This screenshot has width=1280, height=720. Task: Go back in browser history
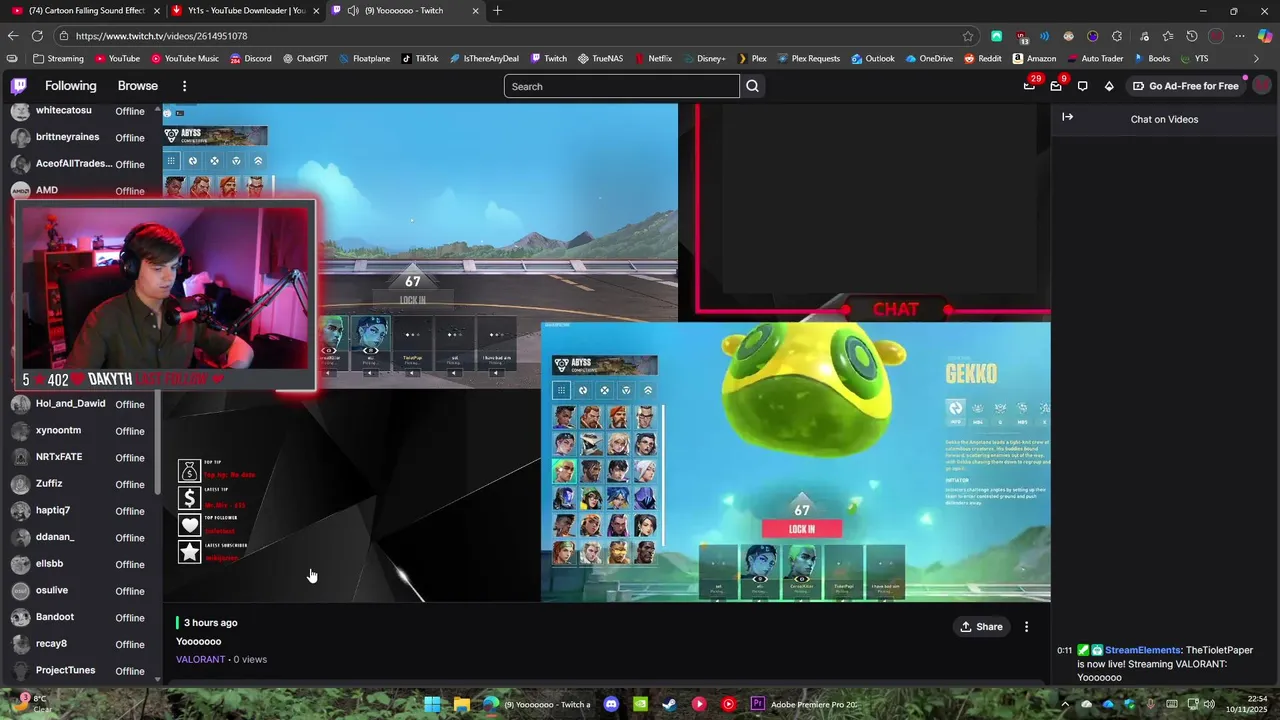coord(13,36)
